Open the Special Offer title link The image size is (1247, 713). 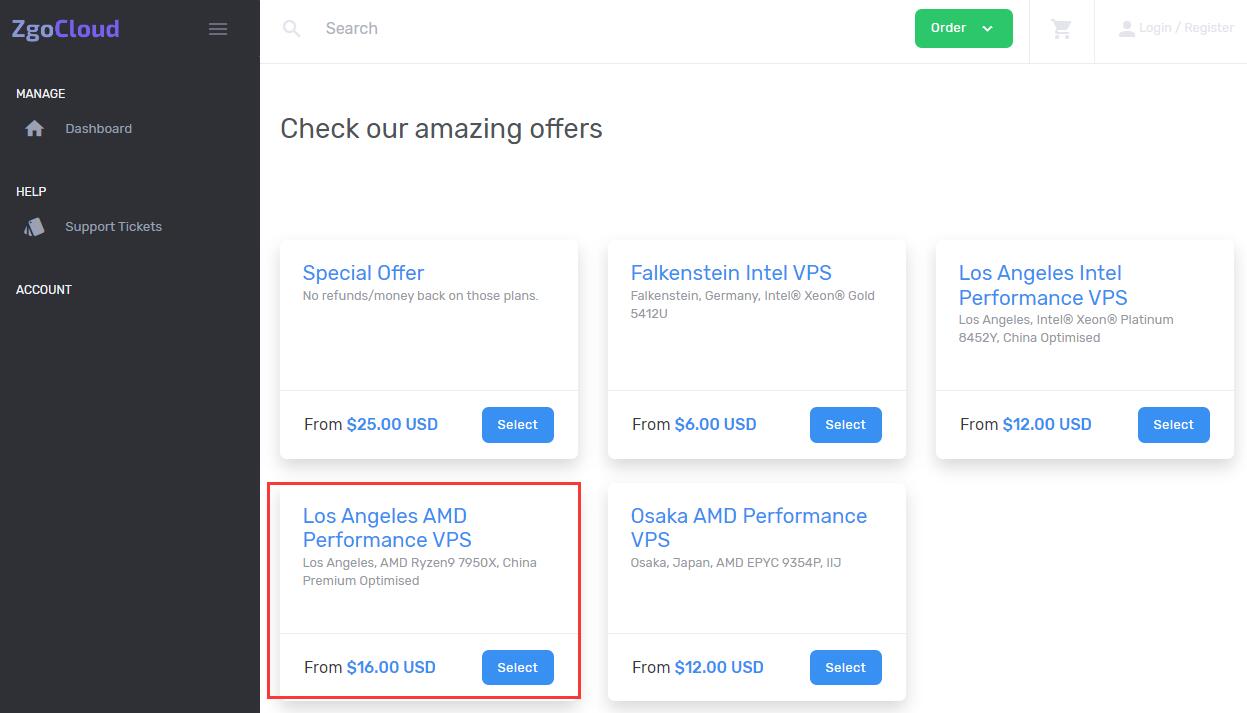point(363,273)
